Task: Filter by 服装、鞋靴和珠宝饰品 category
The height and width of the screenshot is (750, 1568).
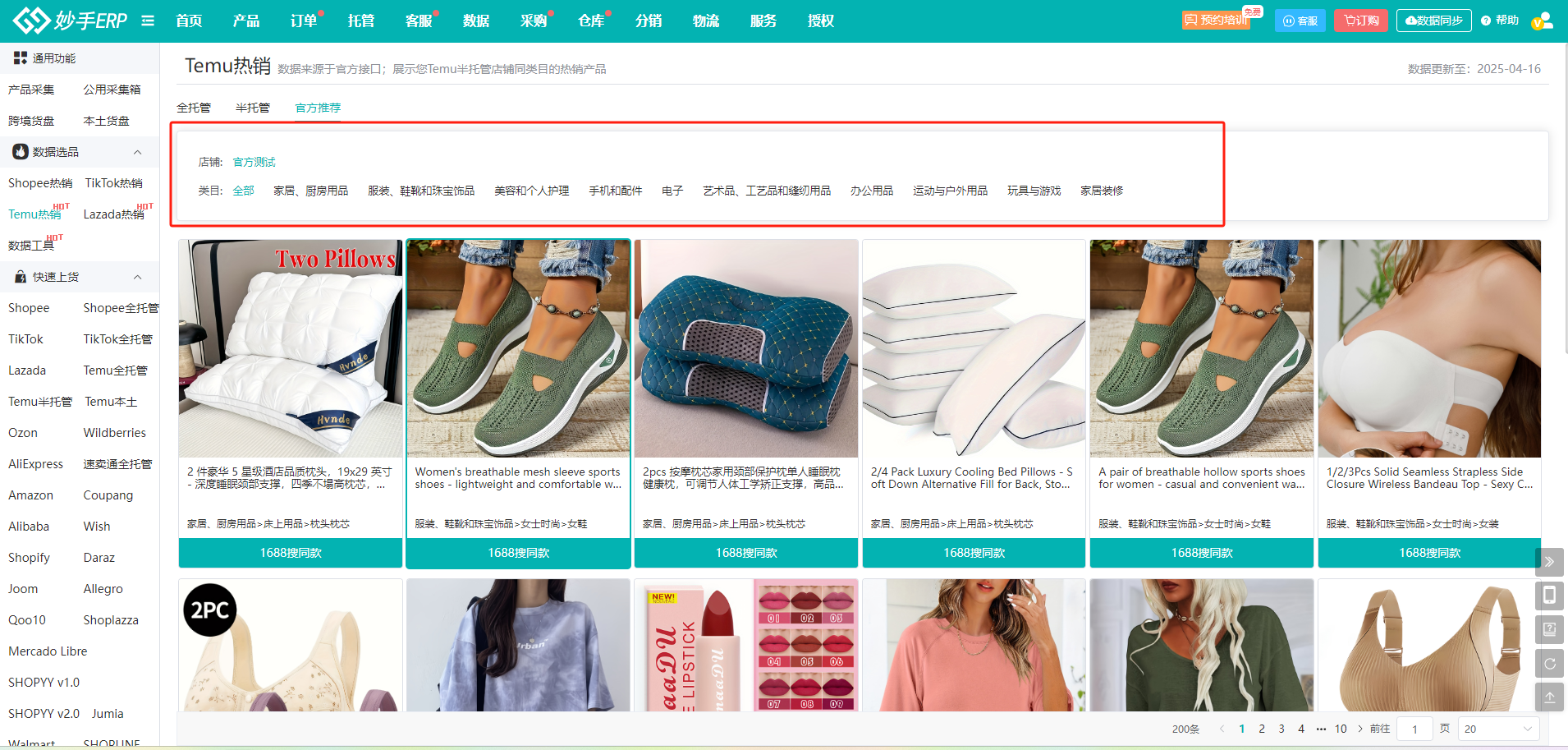Action: tap(421, 191)
